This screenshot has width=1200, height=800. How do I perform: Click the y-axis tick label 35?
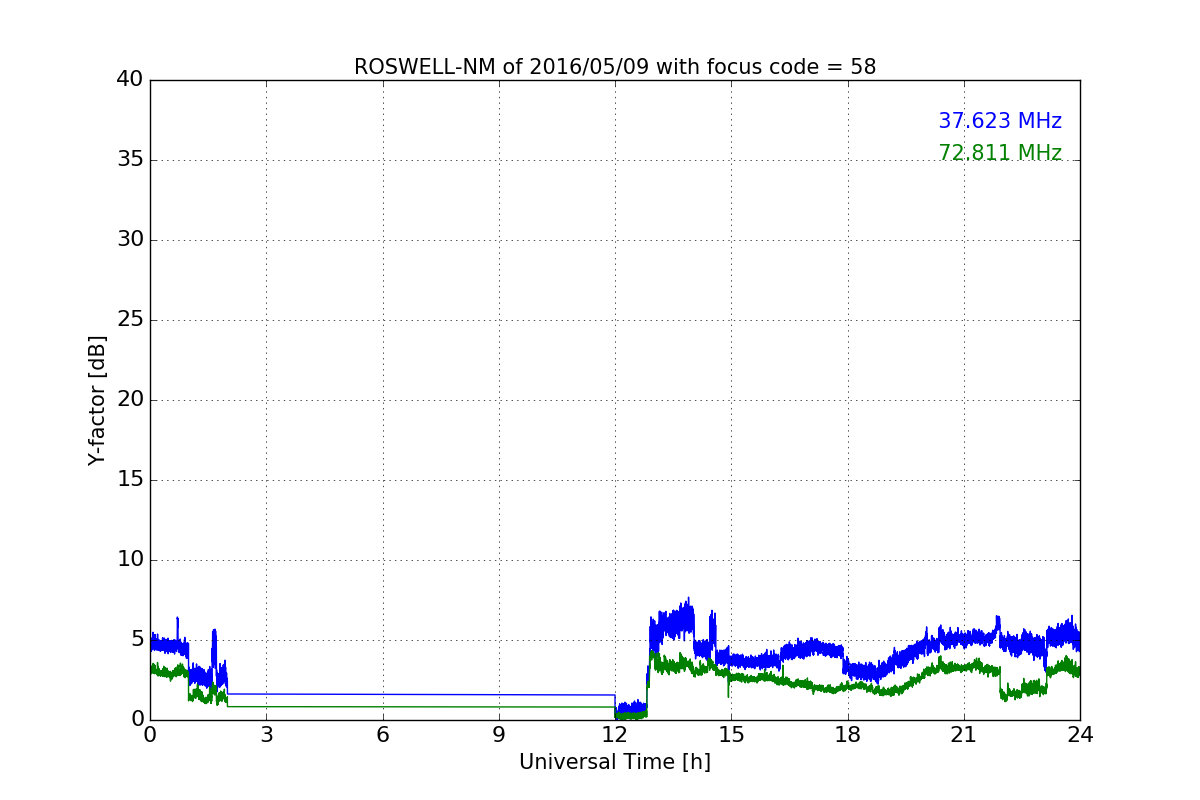click(130, 160)
